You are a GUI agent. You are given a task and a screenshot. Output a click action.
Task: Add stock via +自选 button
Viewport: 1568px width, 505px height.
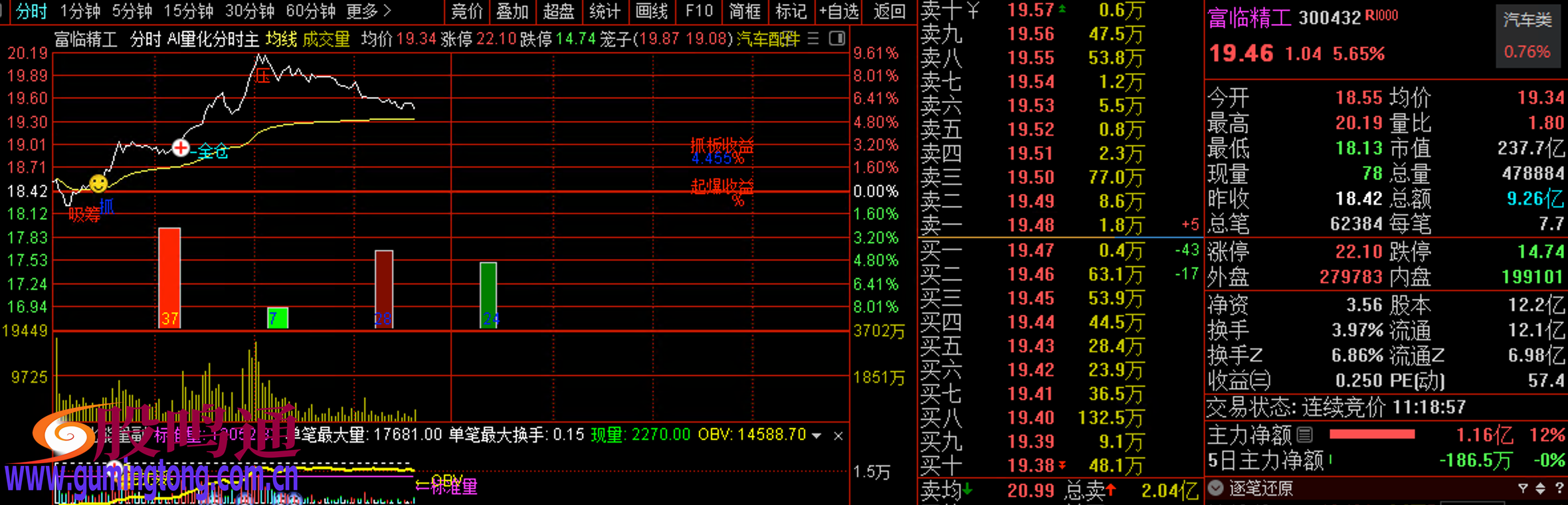838,11
